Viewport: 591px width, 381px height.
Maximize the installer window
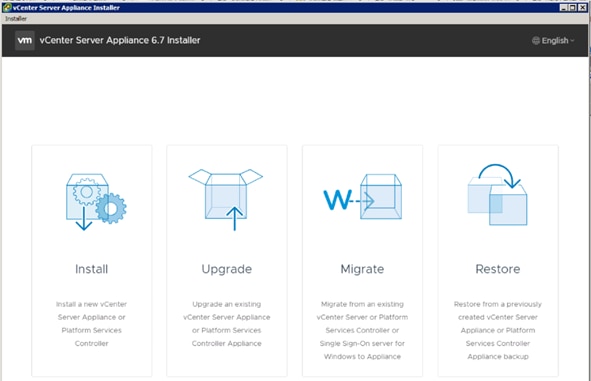[x=573, y=8]
